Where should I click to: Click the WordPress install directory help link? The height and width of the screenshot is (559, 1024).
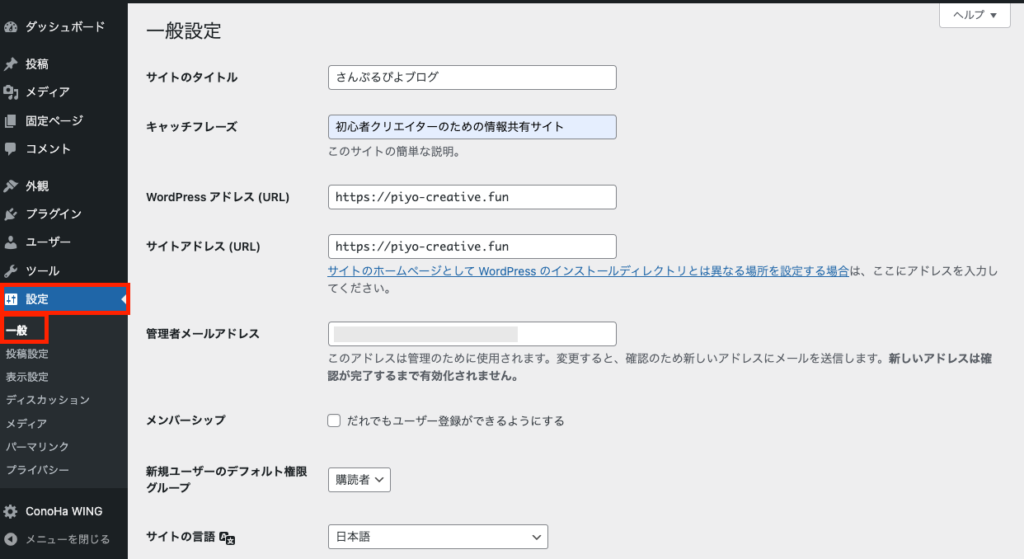589,271
